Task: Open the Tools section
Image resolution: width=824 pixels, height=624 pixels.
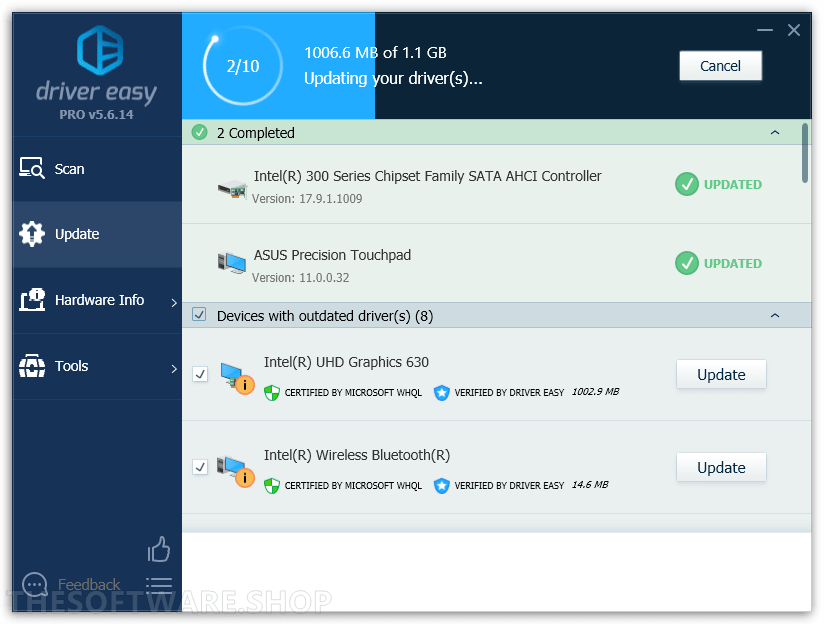Action: click(x=97, y=366)
